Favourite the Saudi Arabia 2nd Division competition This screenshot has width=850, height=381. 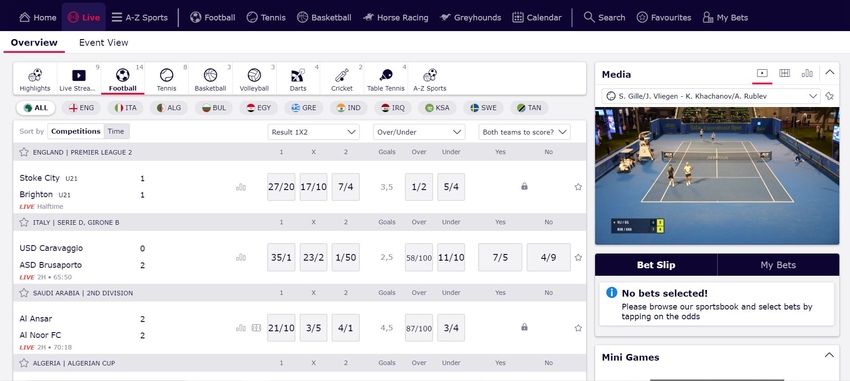24,293
